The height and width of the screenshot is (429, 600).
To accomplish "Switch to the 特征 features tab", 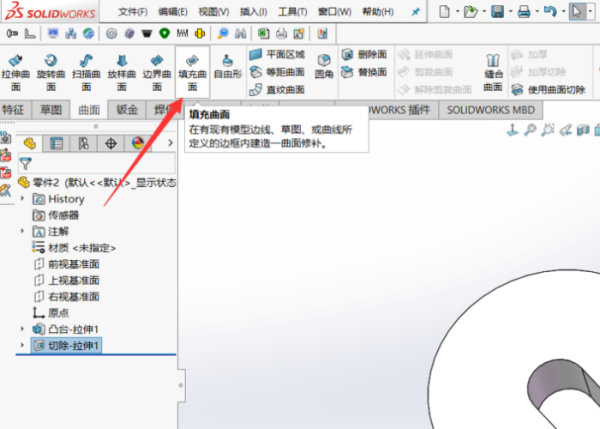I will tap(13, 110).
